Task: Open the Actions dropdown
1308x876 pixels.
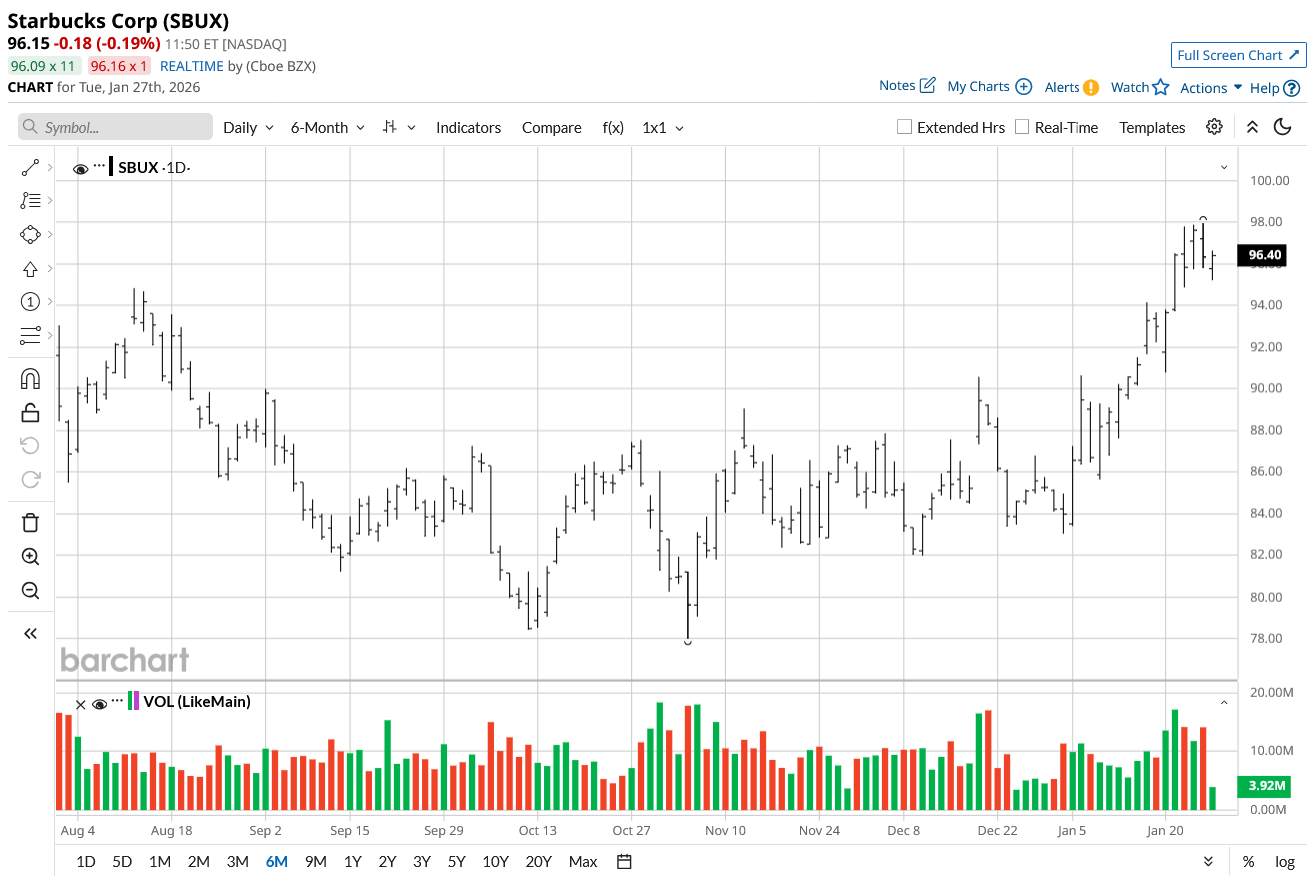Action: (1211, 88)
